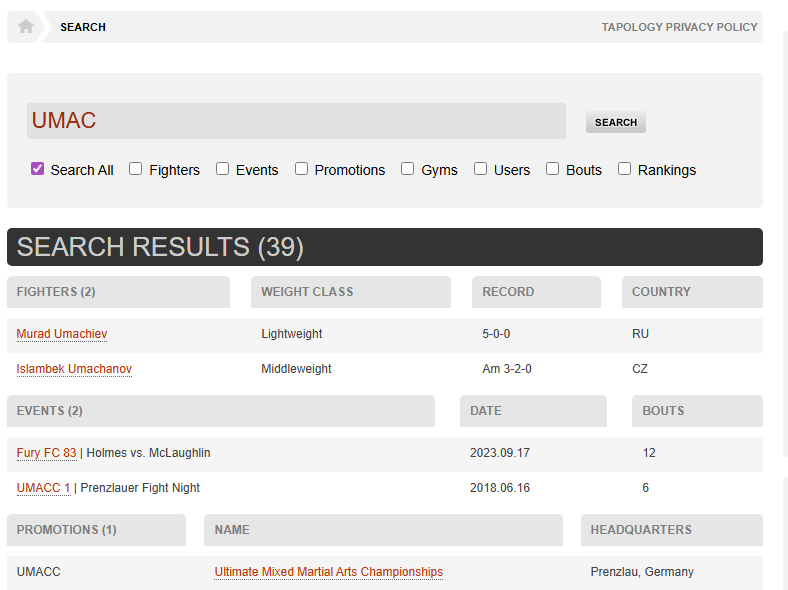Click the COUNTRY column header
The width and height of the screenshot is (788, 590).
[693, 292]
